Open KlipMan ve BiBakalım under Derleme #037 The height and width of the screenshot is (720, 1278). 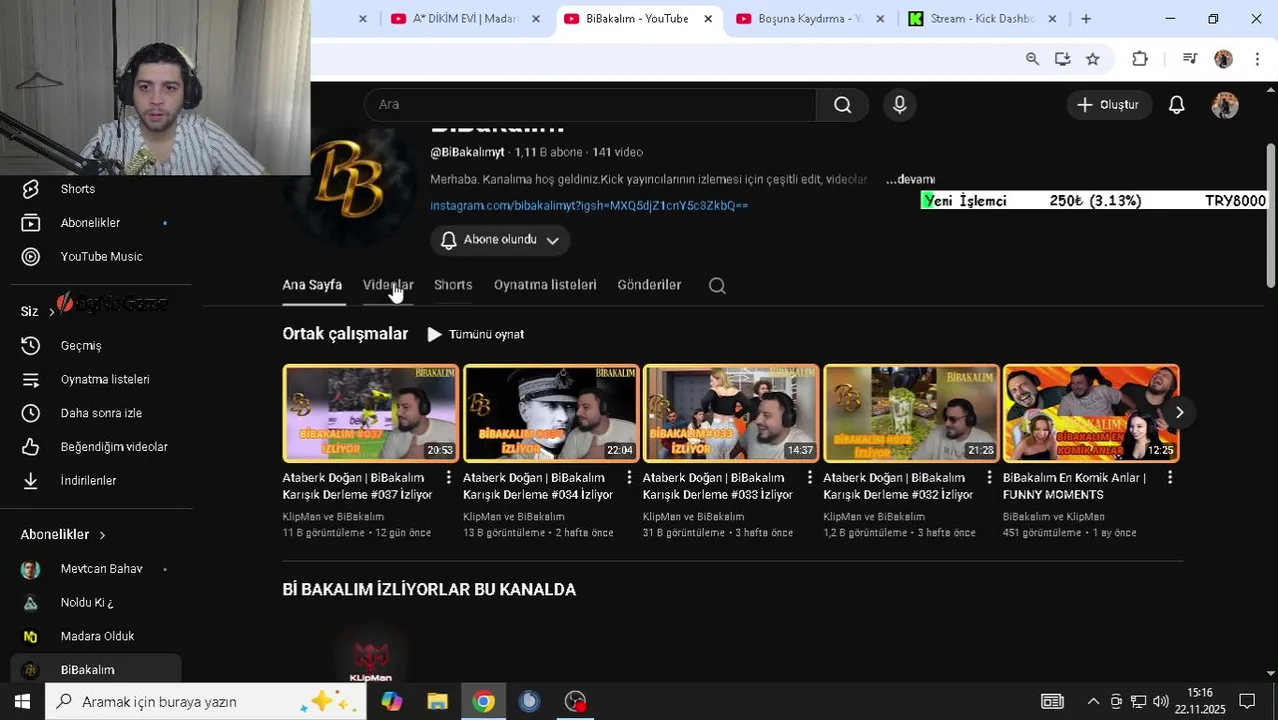click(333, 517)
